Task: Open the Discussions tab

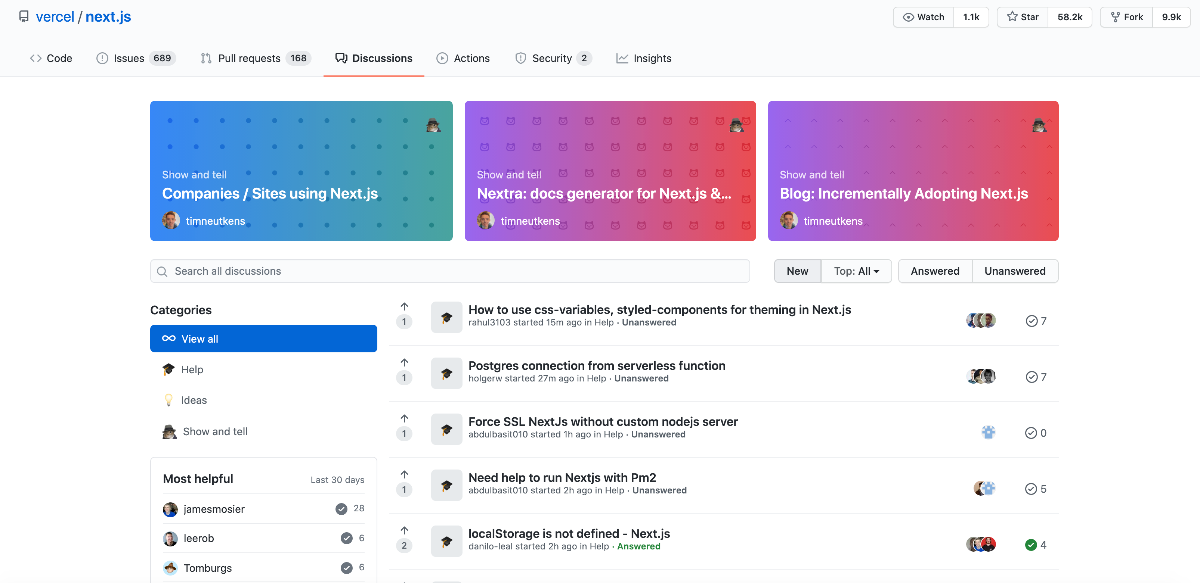Action: [374, 58]
